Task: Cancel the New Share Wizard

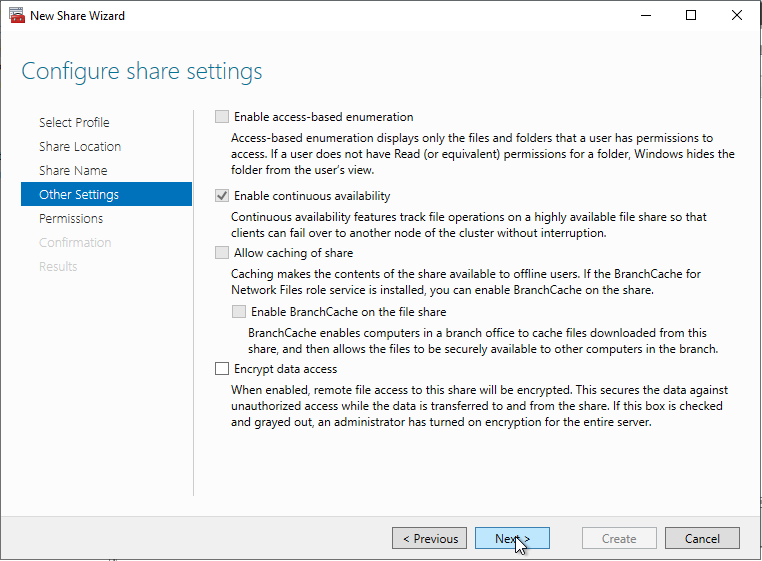Action: tap(702, 538)
